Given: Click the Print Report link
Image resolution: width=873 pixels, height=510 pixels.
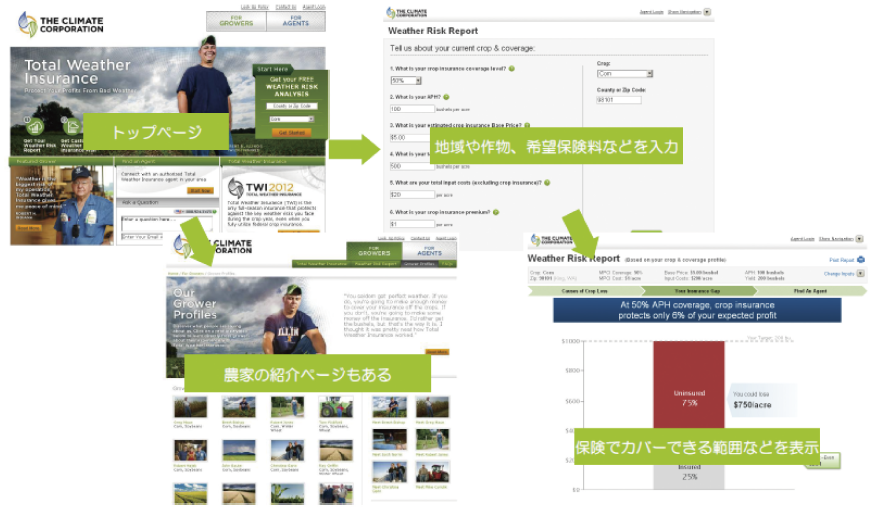Looking at the screenshot, I should [x=841, y=260].
